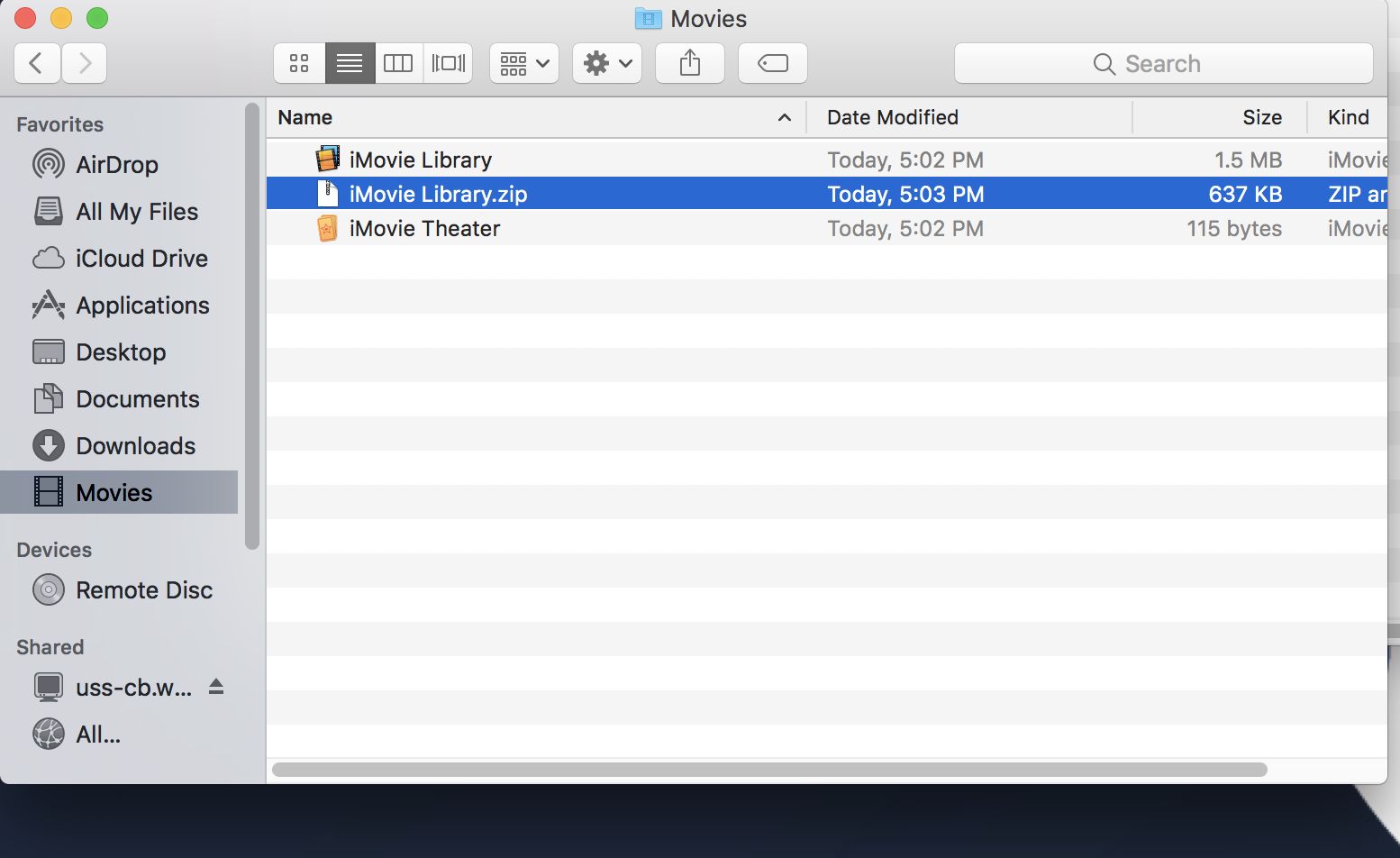
Task: Go back with the left arrow button
Action: 38,63
